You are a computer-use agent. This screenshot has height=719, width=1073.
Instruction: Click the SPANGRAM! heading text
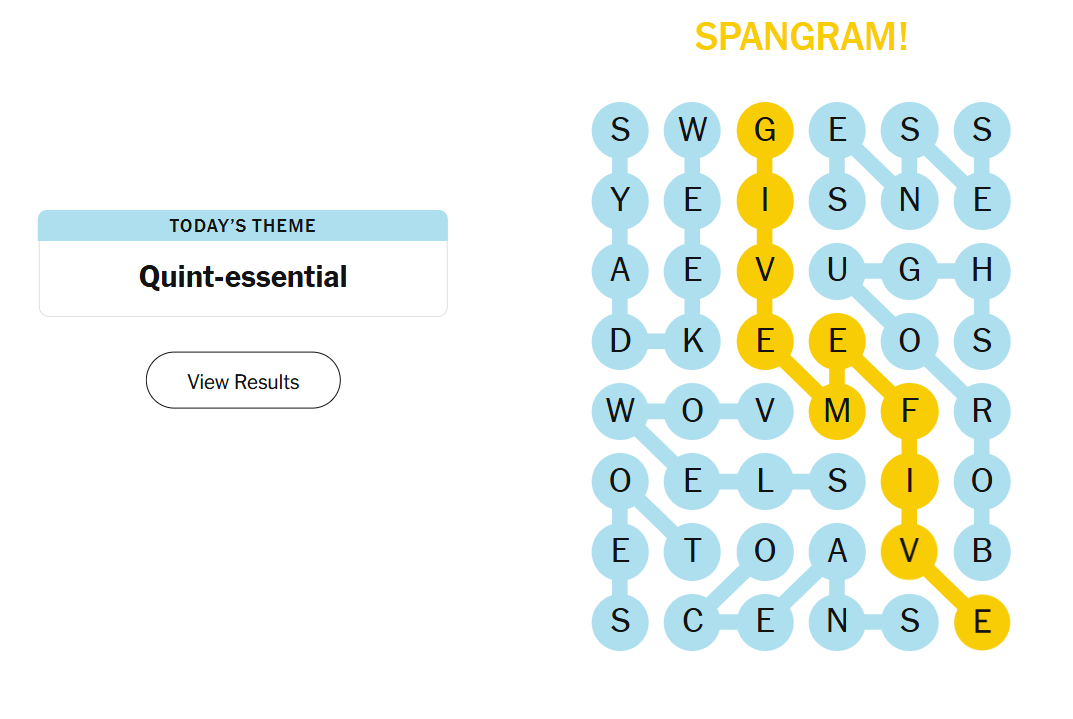click(801, 37)
